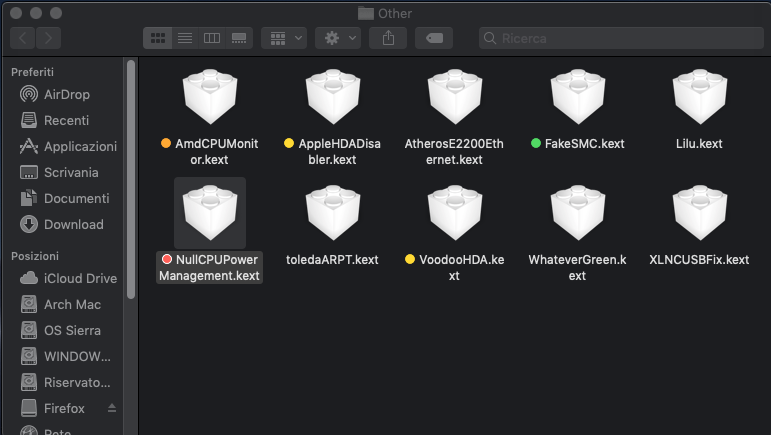Focus the Ricerca search field
Viewport: 771px width, 435px height.
point(621,38)
